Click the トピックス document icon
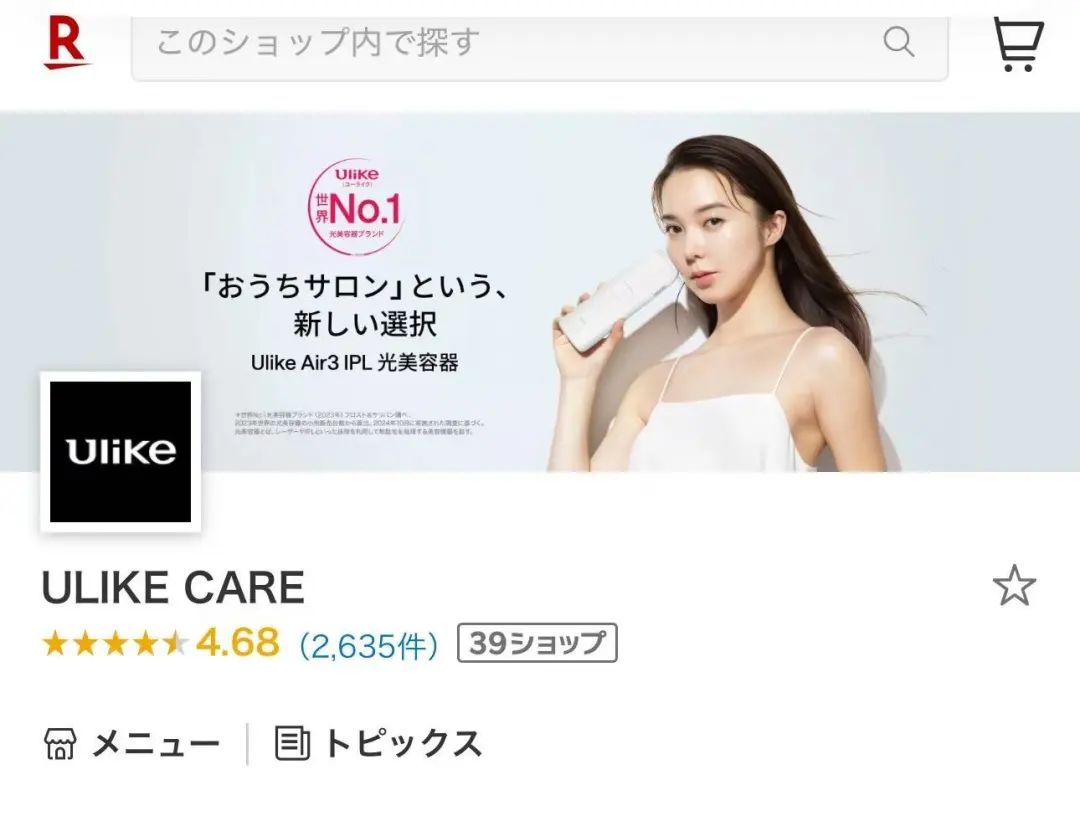 point(292,743)
